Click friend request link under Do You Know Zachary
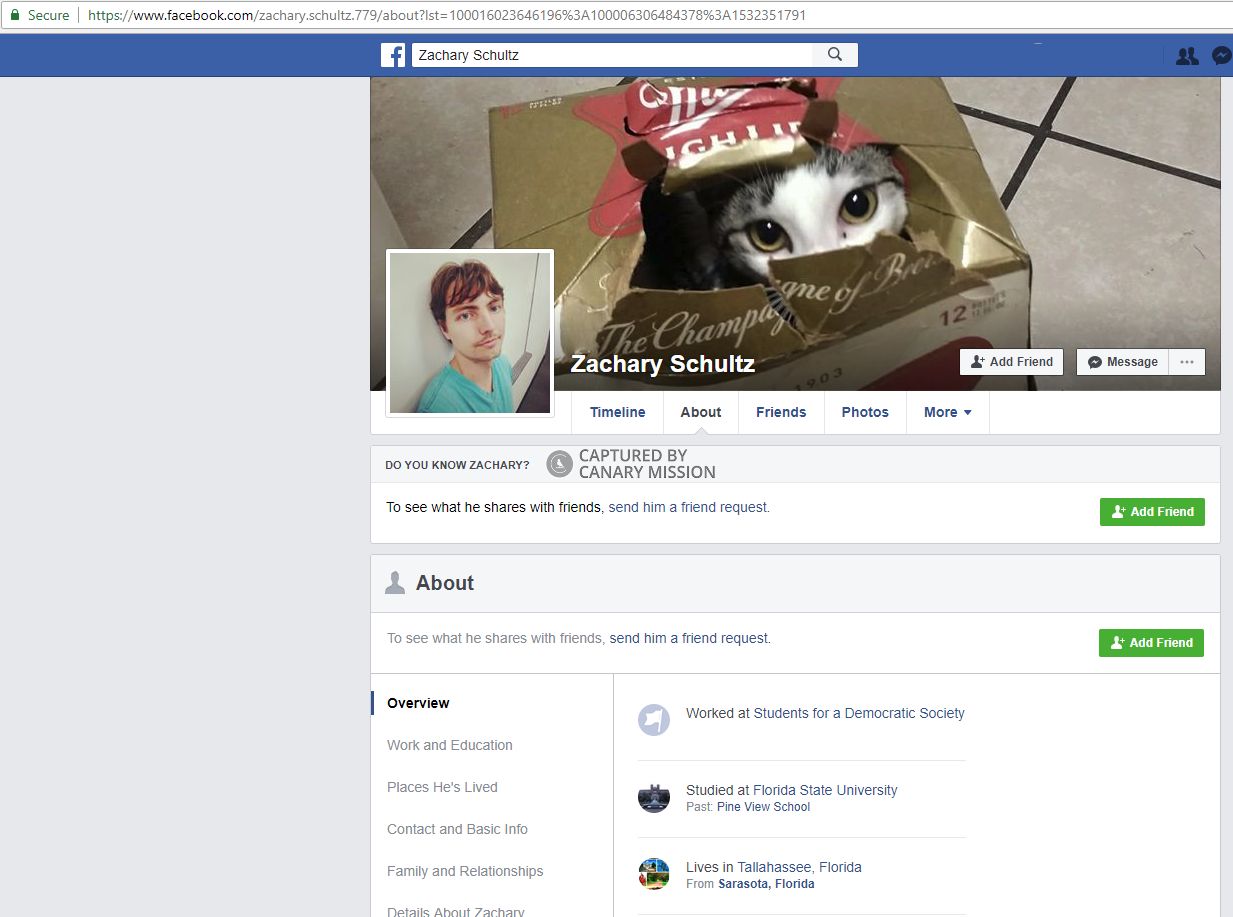 coord(688,507)
